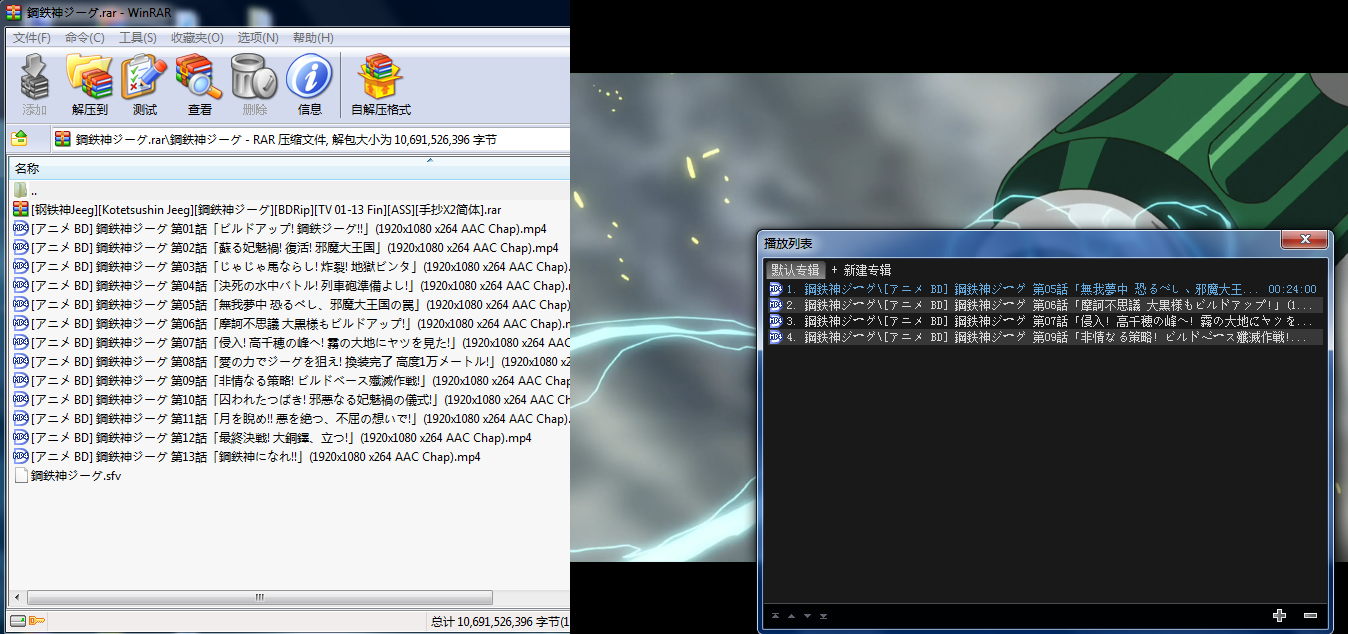
Task: Select playlist item 3 第07話
Action: 1044,321
